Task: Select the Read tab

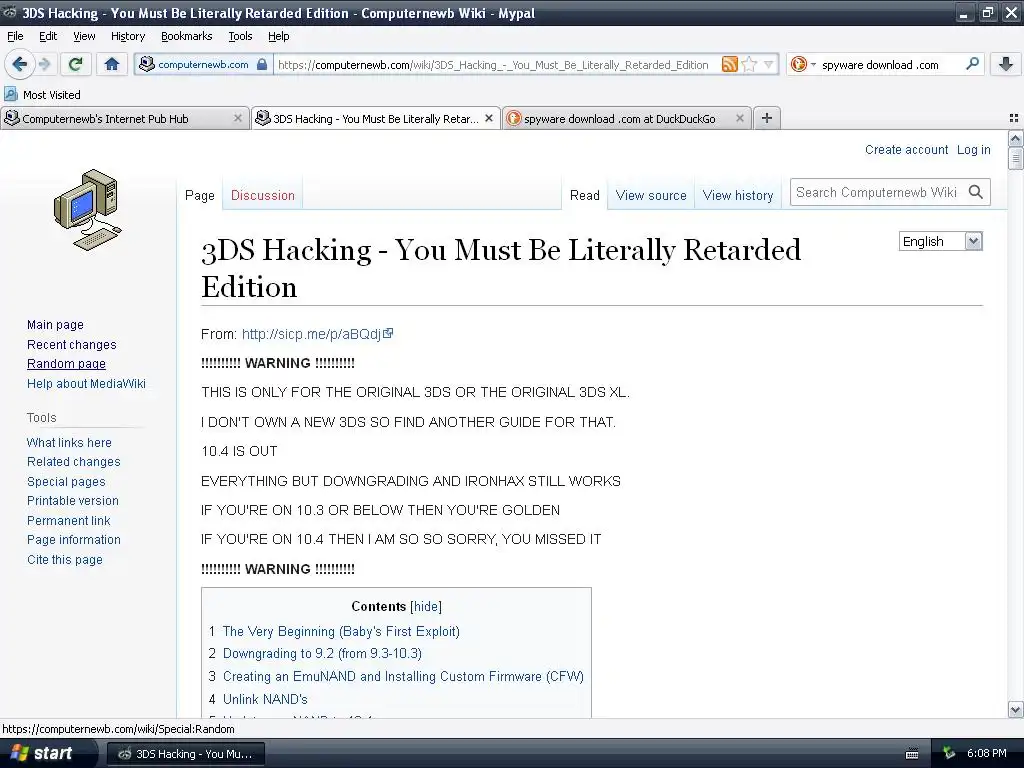Action: tap(584, 195)
